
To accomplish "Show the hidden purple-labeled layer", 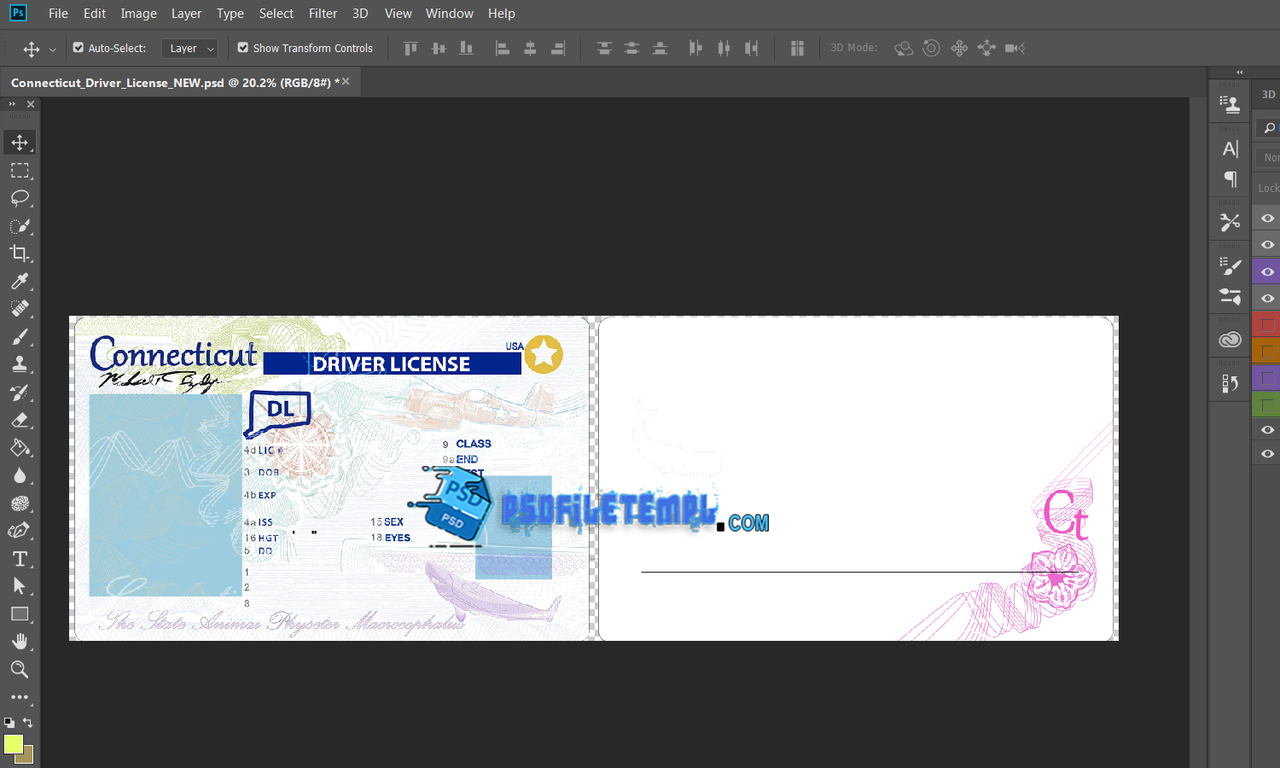I will pos(1267,378).
